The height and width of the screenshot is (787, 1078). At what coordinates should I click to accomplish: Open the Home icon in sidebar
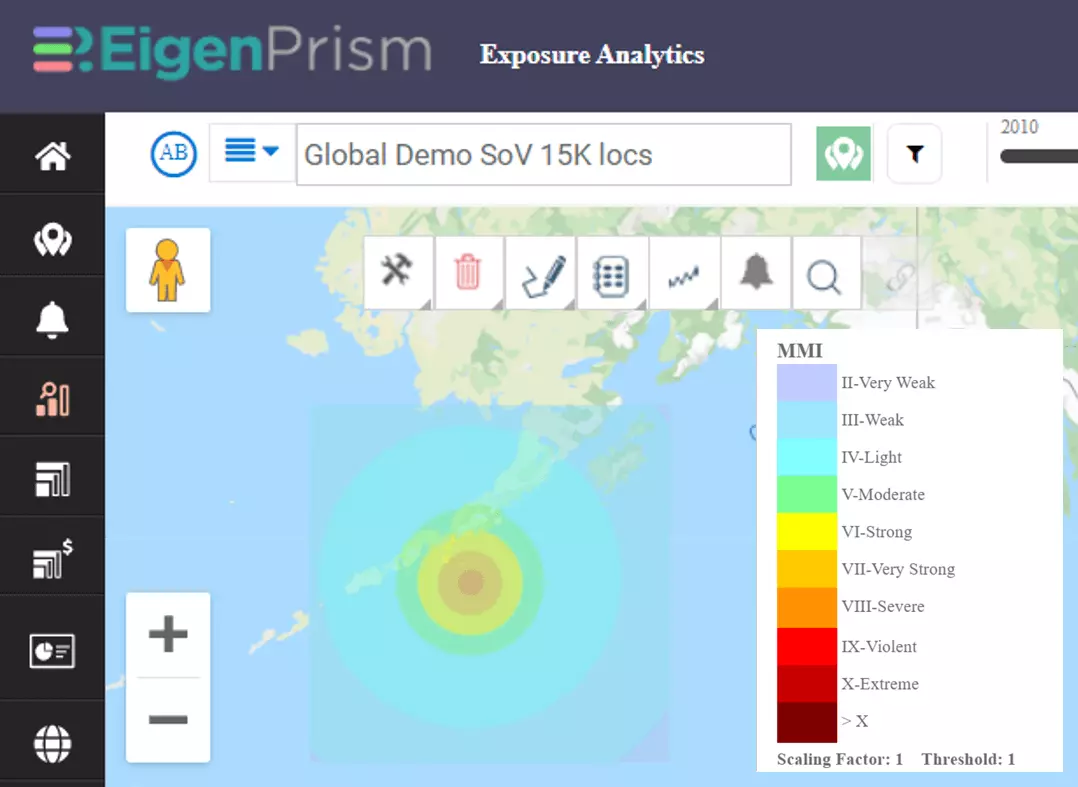click(x=52, y=156)
